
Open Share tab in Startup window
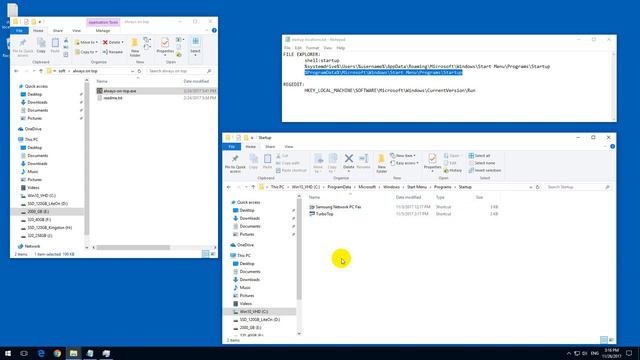click(270, 147)
